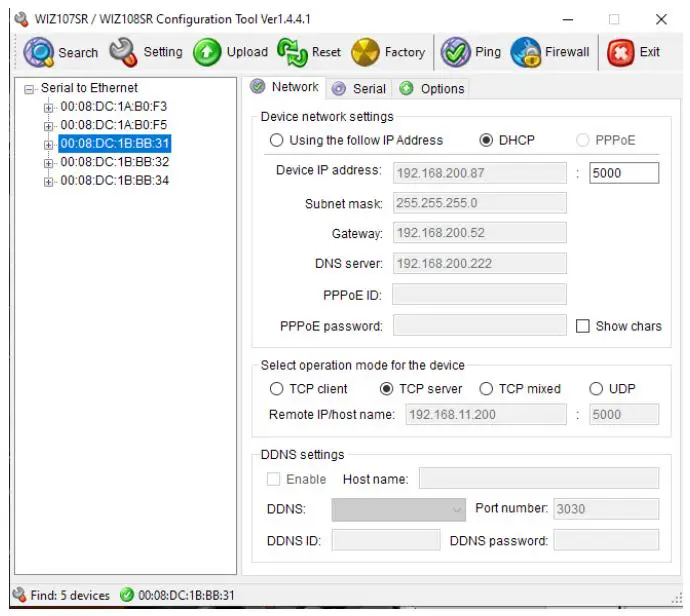Click the DNS server field
Viewport: 690px width, 616px height.
click(x=480, y=264)
